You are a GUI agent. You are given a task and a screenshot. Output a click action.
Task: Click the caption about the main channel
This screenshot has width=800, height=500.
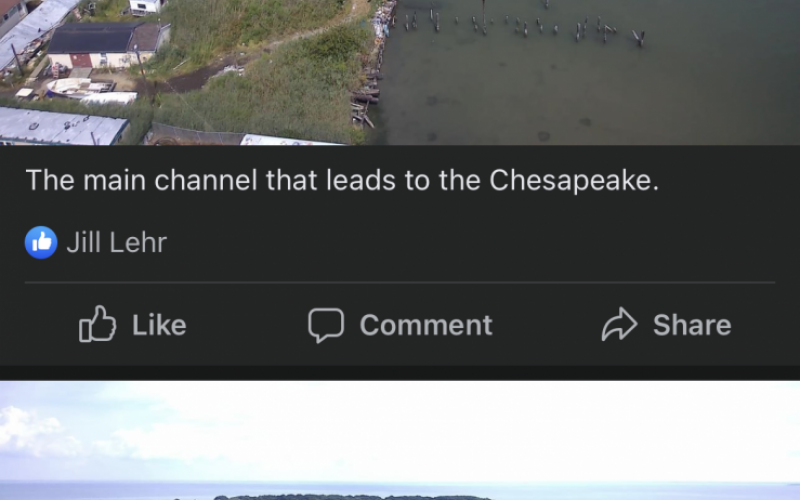tap(342, 180)
